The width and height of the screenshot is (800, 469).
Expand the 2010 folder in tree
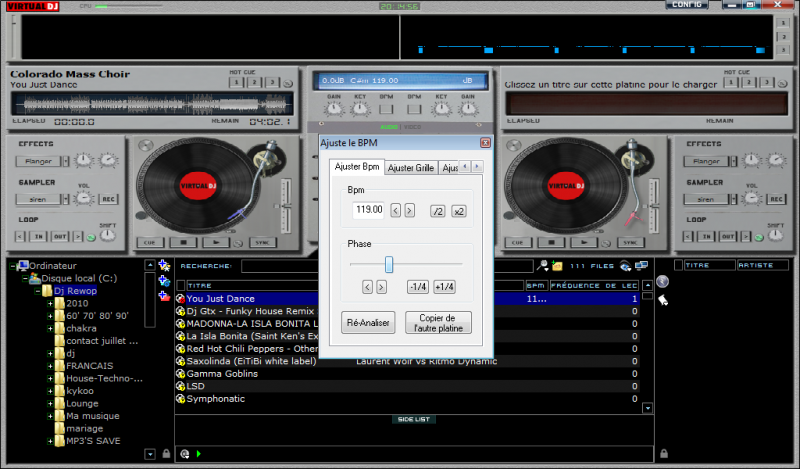click(x=50, y=303)
